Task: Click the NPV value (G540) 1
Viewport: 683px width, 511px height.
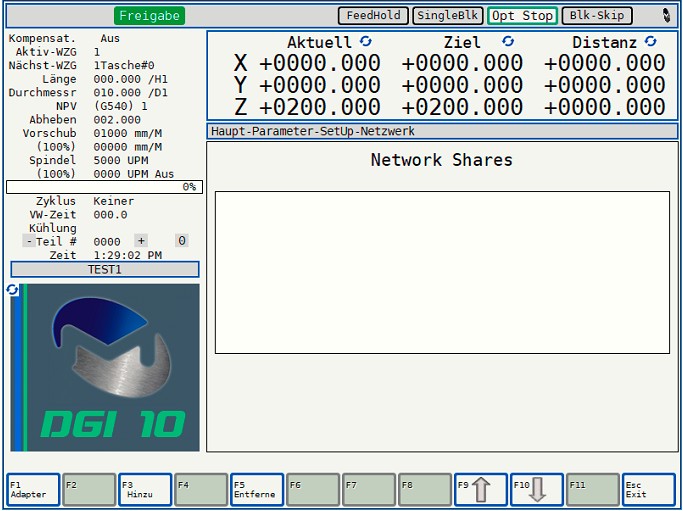Action: (x=121, y=106)
